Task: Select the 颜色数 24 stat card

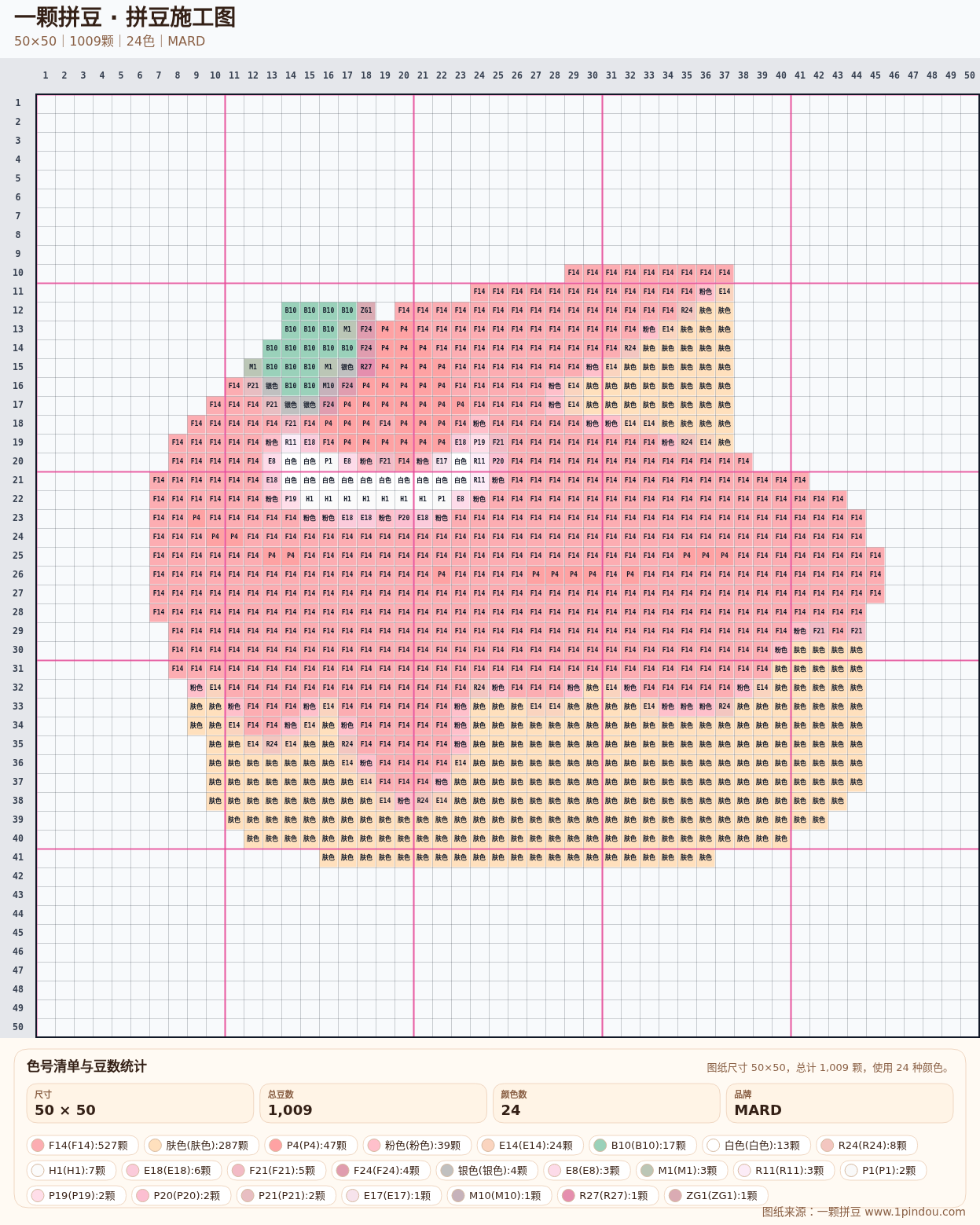Action: 607,1103
